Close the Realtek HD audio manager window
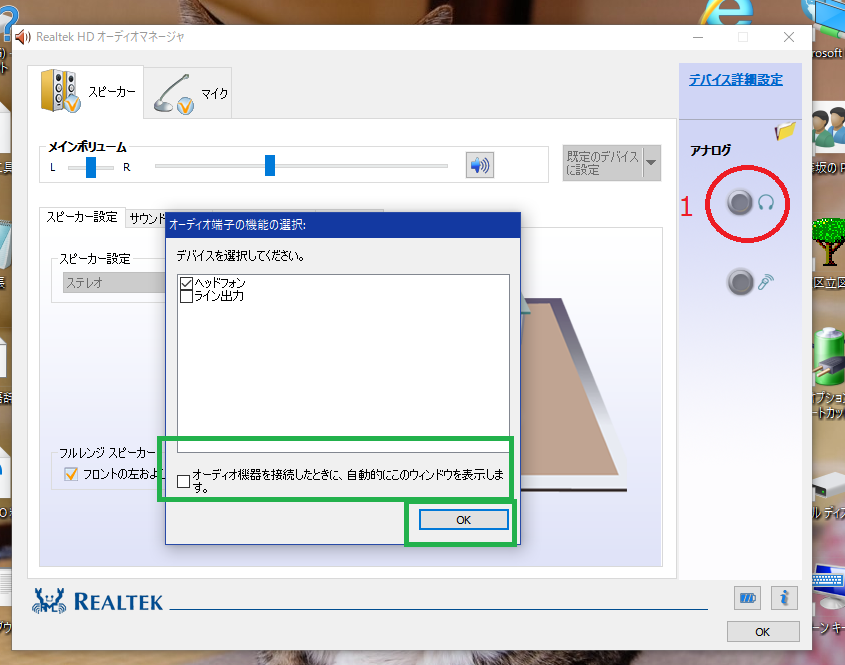The height and width of the screenshot is (665, 845). [789, 37]
